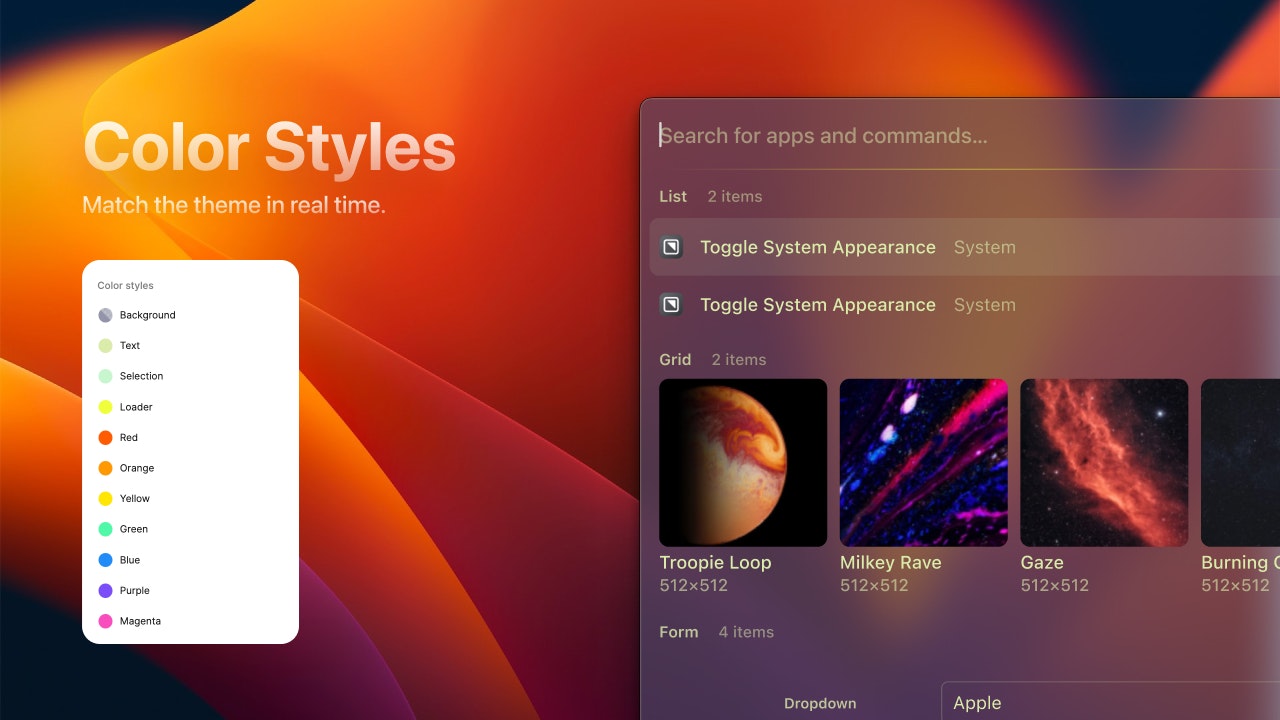Image resolution: width=1280 pixels, height=720 pixels.
Task: Click the Milkey Rave title text
Action: [x=891, y=562]
